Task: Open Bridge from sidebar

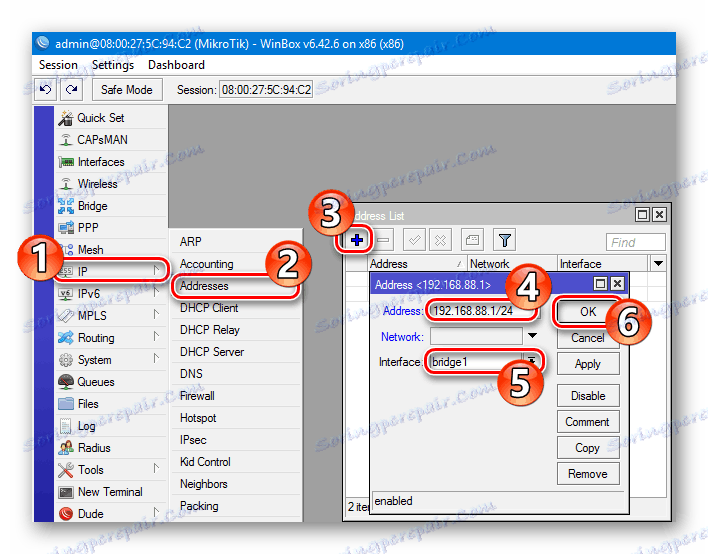Action: click(x=111, y=206)
